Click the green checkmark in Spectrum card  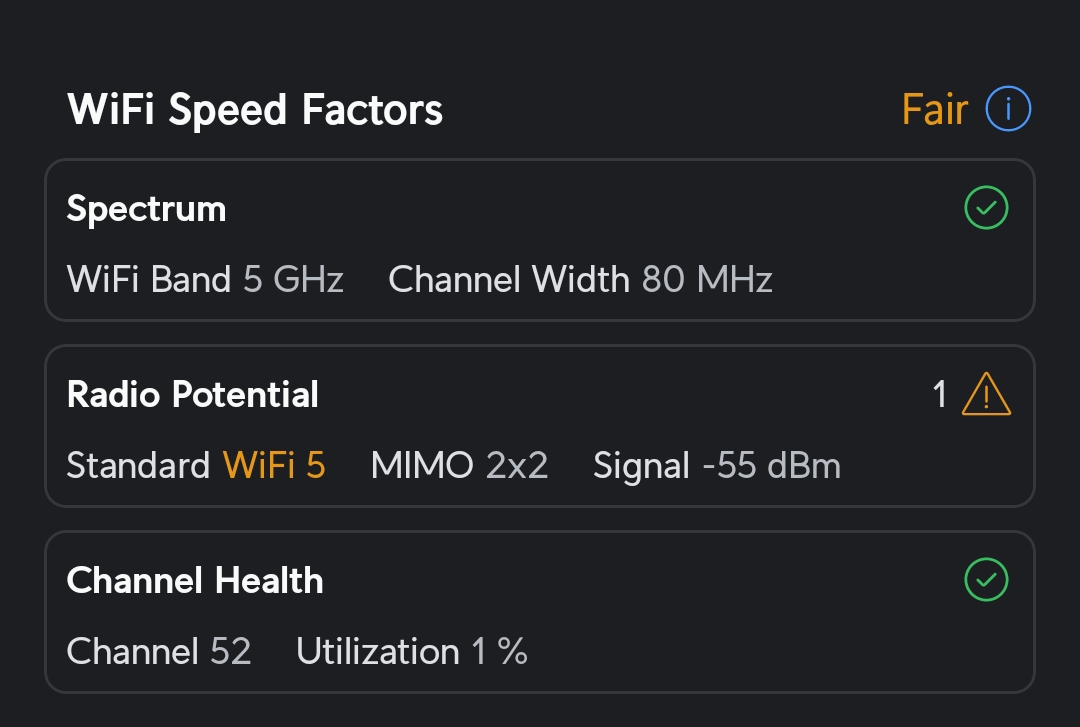pos(986,208)
